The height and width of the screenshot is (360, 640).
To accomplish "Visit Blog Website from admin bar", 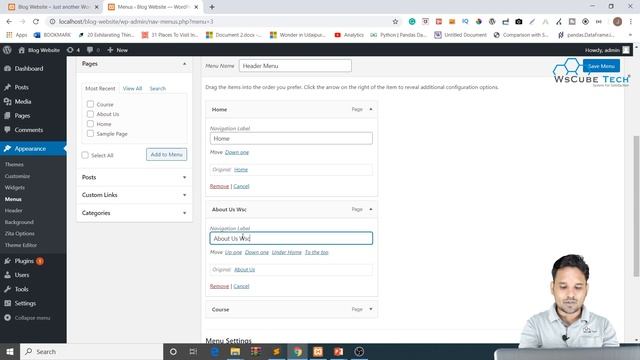I will click(x=39, y=50).
